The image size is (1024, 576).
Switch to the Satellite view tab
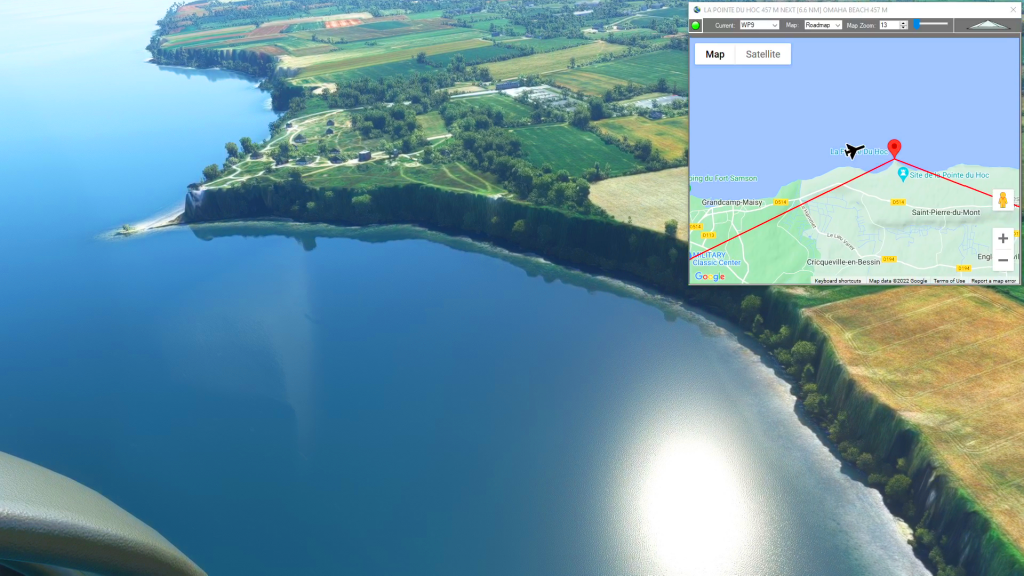[763, 54]
